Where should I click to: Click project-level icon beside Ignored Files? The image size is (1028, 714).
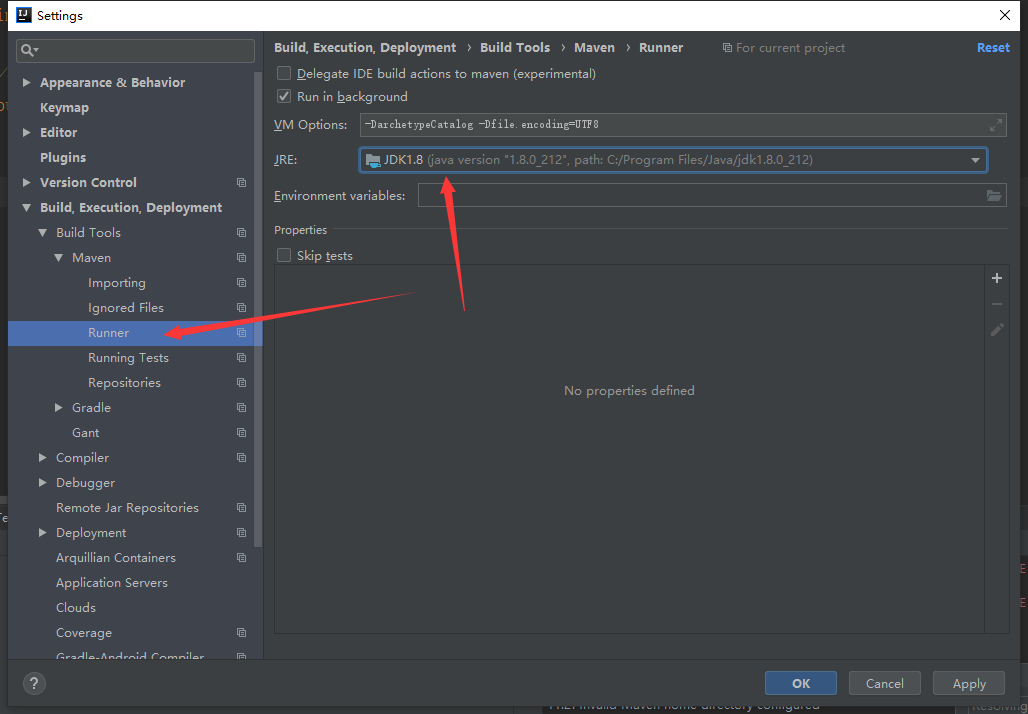tap(241, 307)
